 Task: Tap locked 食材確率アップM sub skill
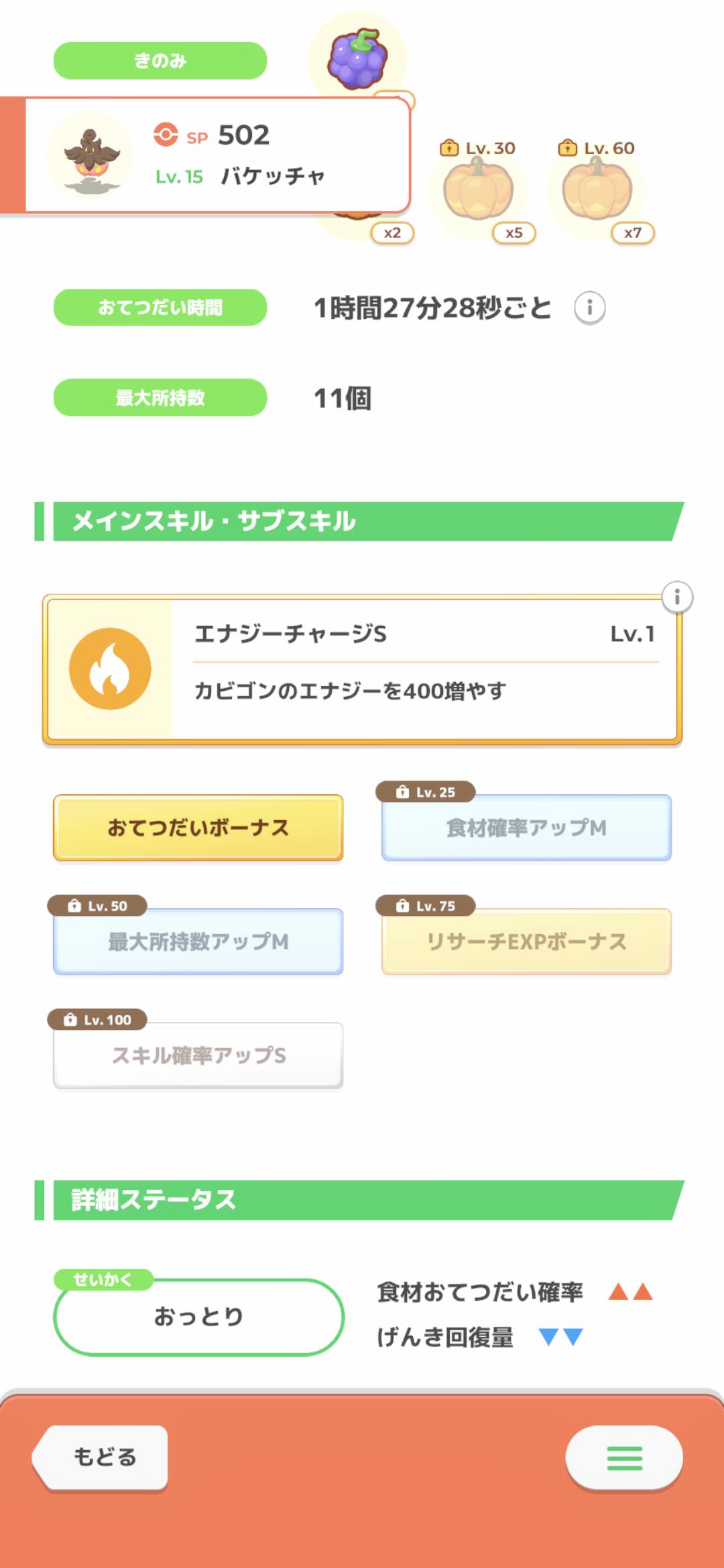pos(526,828)
